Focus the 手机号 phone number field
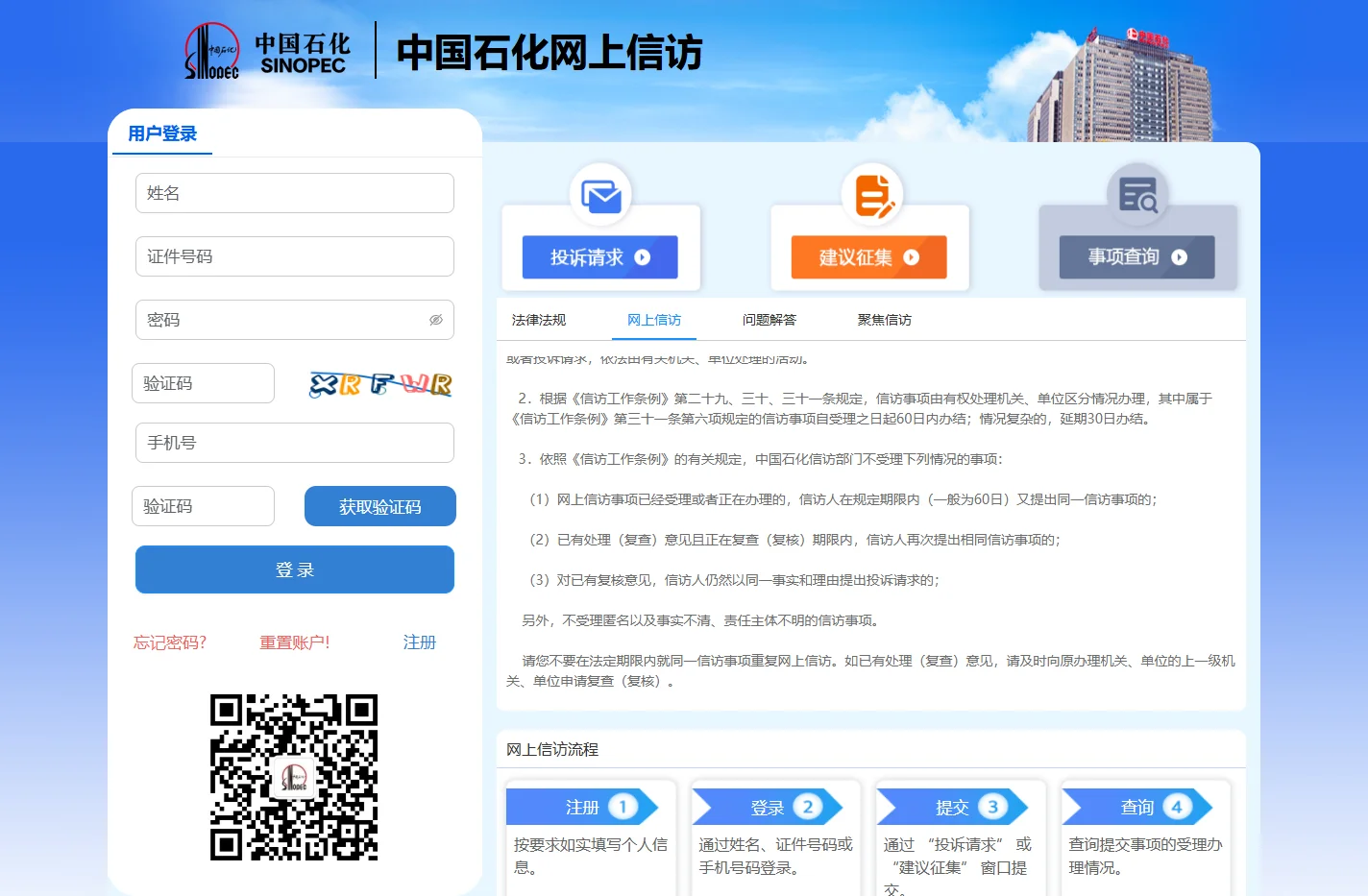This screenshot has height=896, width=1368. [x=295, y=443]
